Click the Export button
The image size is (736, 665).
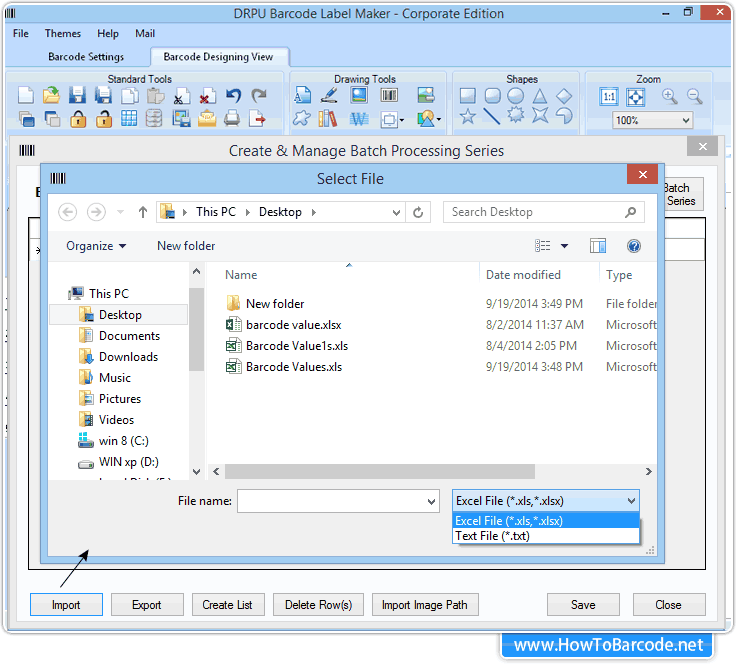point(147,604)
